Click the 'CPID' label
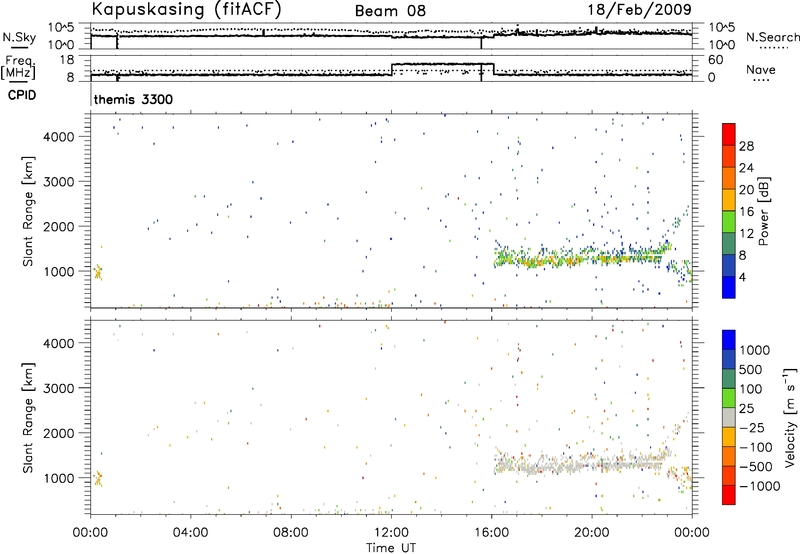800x554 pixels. [22, 95]
